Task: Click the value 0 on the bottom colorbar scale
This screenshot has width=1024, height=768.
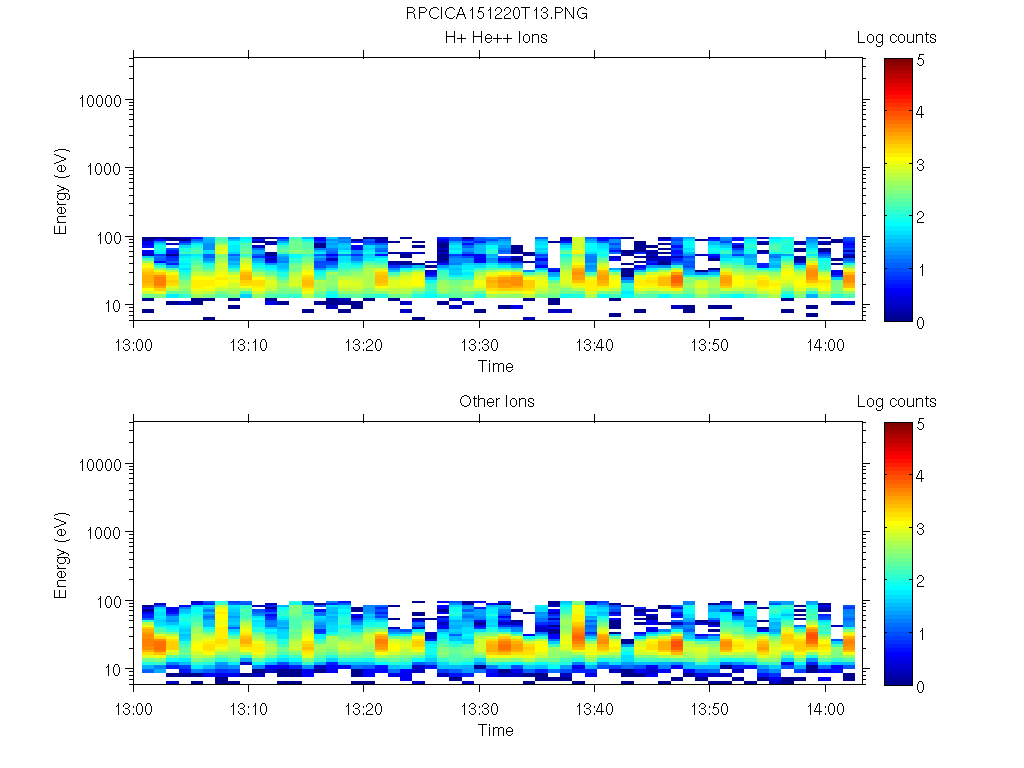Action: coord(921,687)
